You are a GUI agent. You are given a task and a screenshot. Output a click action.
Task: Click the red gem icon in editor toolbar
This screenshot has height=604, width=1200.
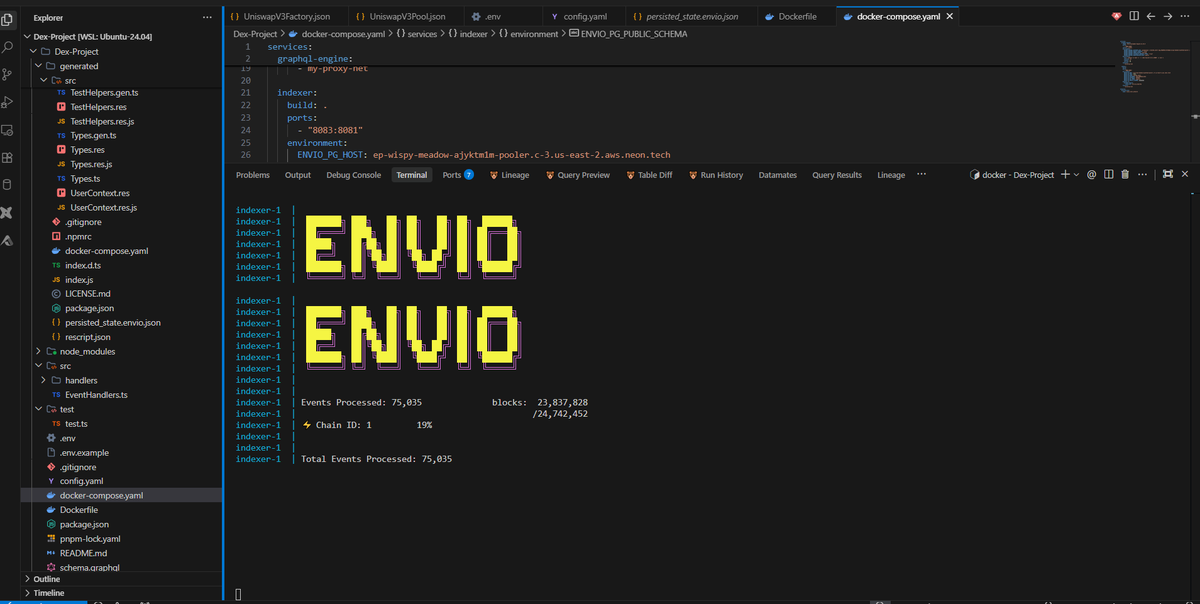point(1117,16)
